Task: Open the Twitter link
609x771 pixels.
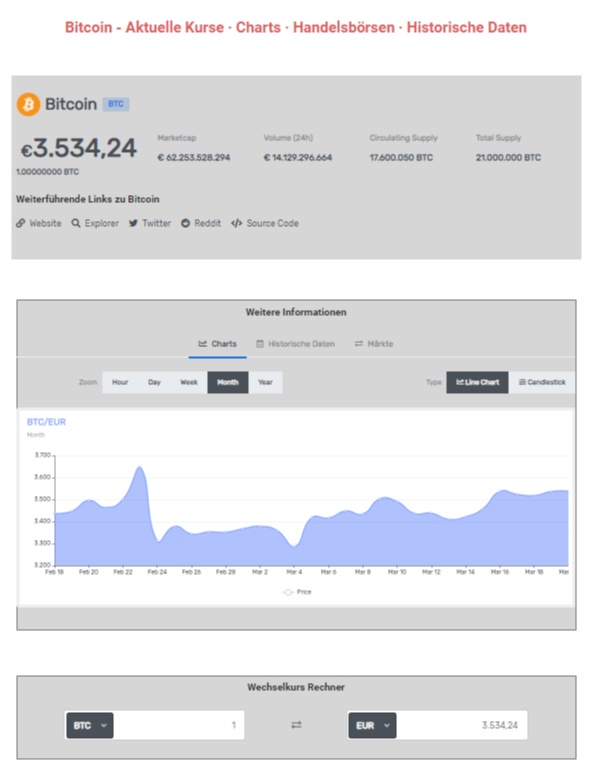Action: tap(150, 223)
